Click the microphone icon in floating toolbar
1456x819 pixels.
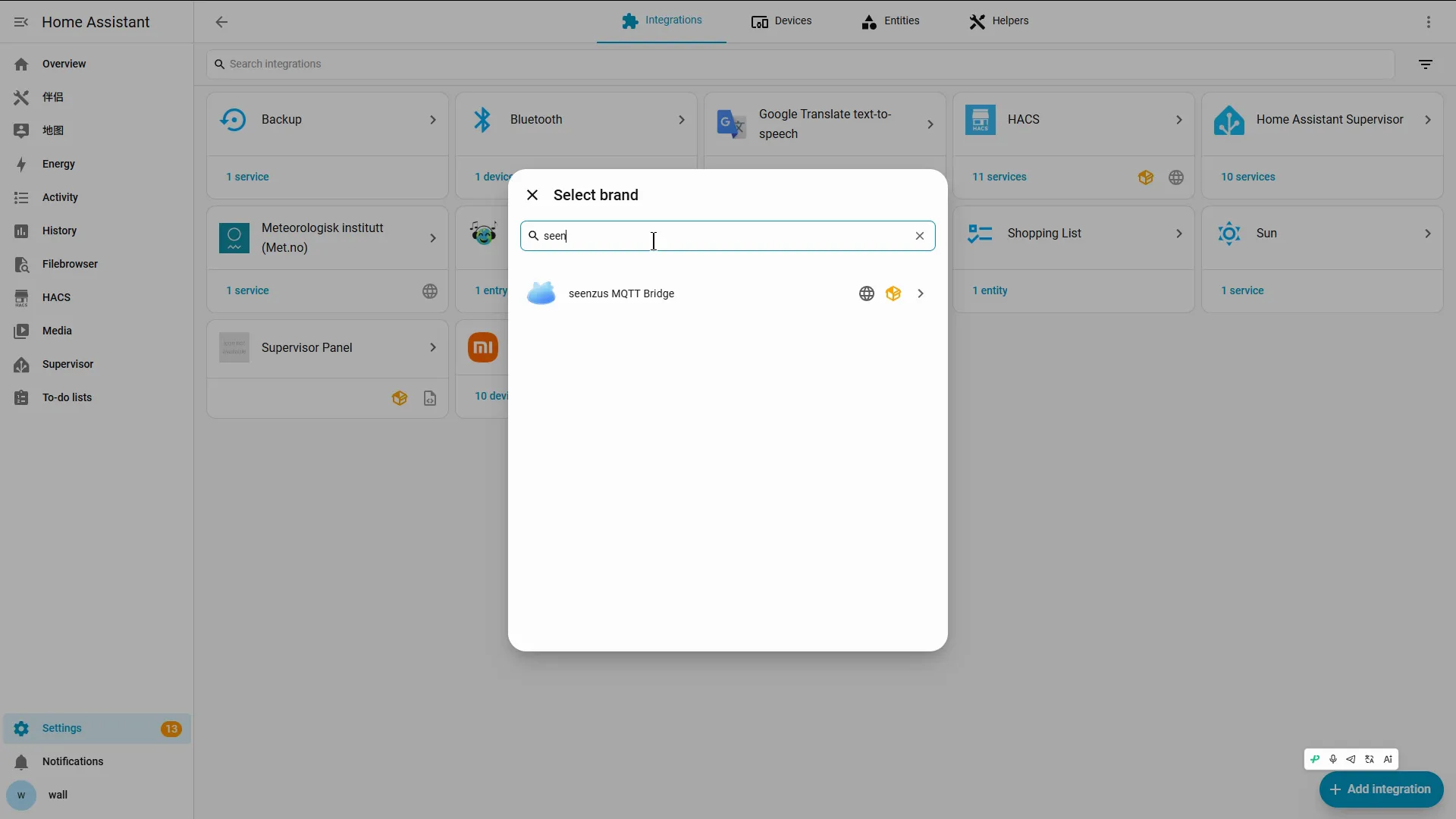(1333, 759)
